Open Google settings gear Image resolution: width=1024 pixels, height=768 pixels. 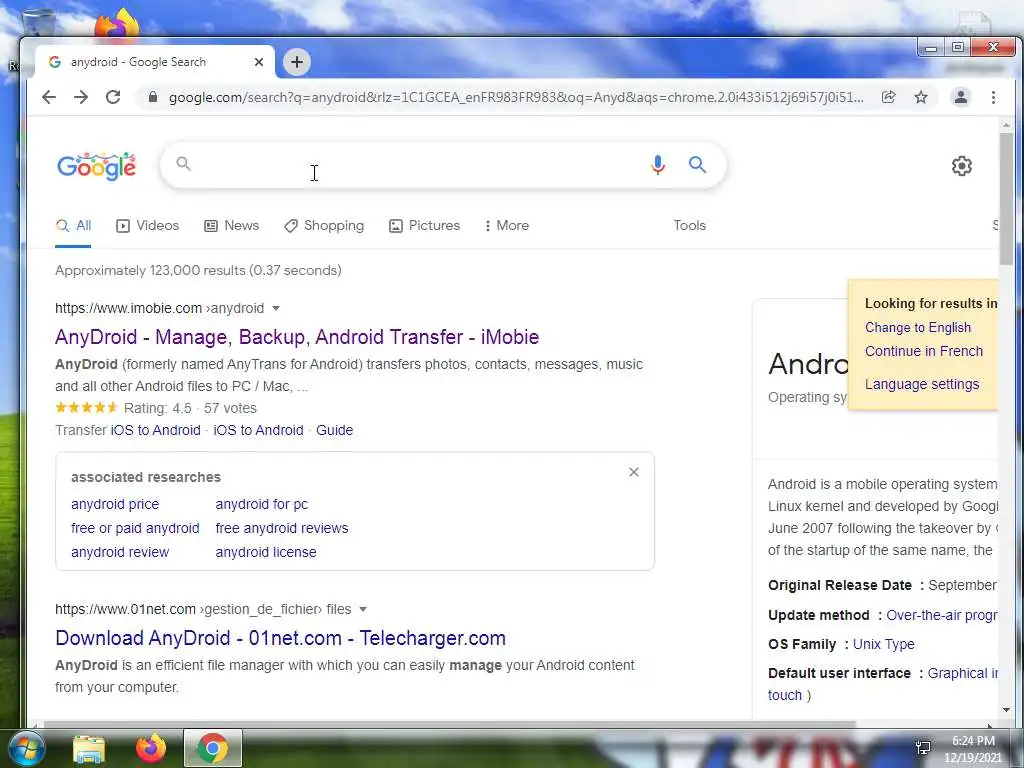click(961, 166)
